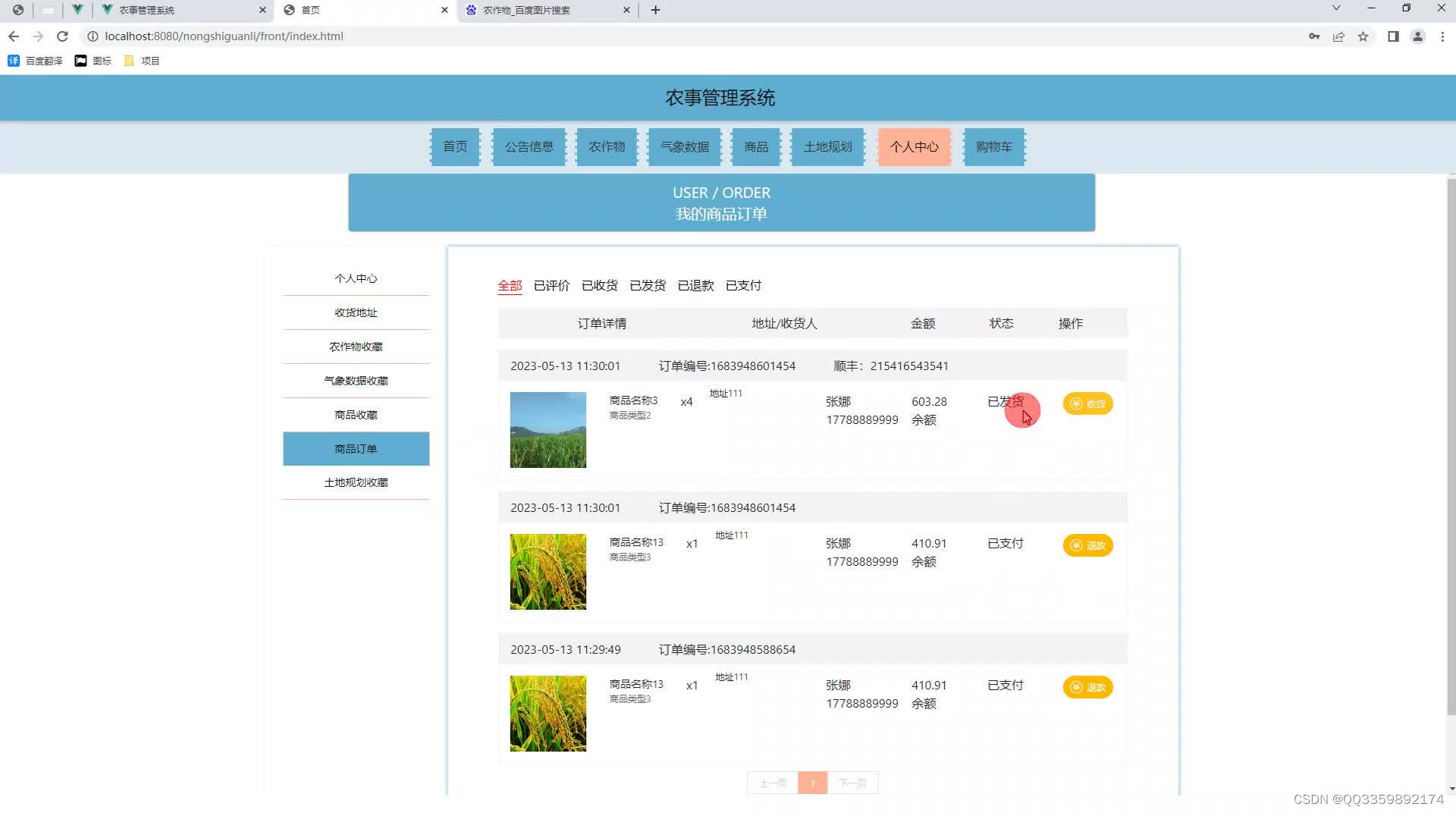1456x813 pixels.
Task: Open the cornfield thumbnail of 商品名称3
Action: click(x=548, y=430)
